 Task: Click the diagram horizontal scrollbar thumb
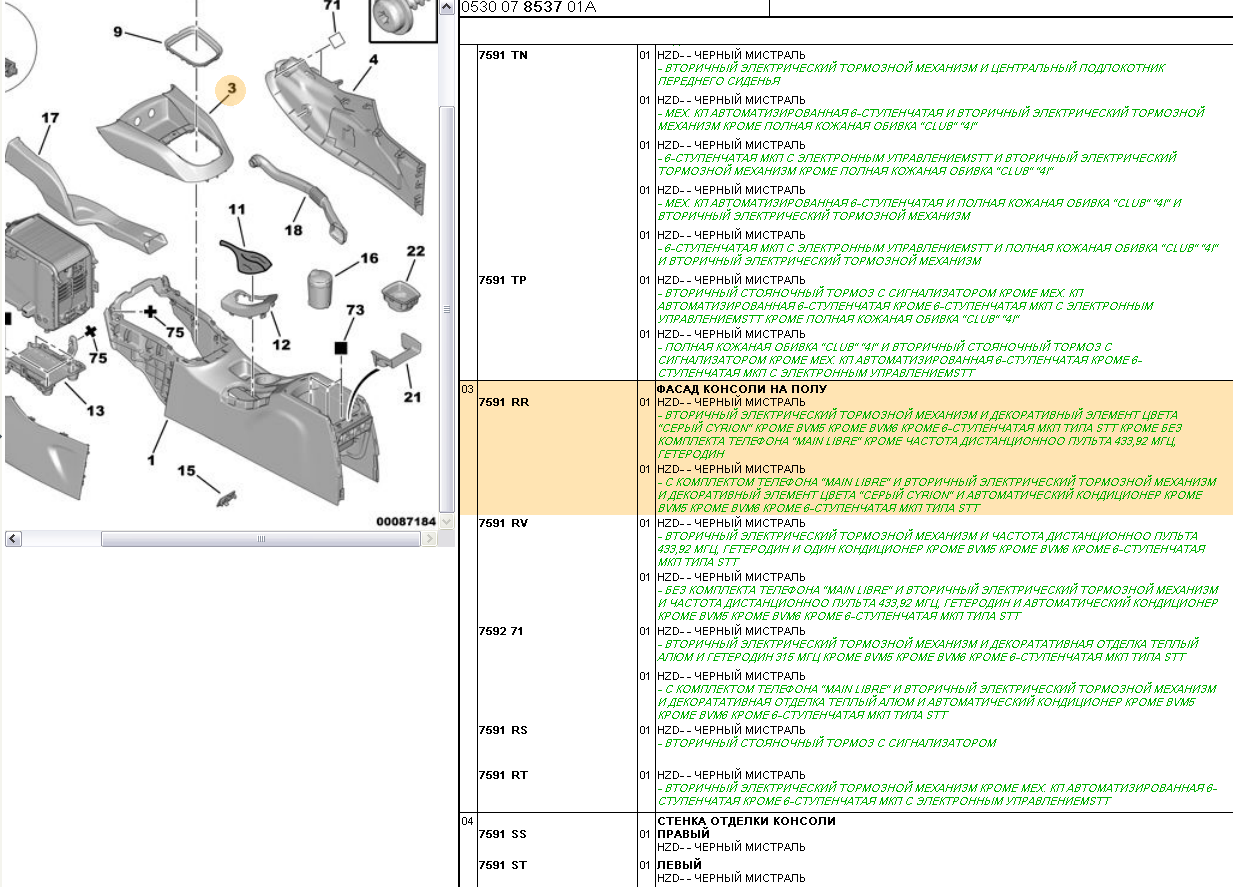(260, 539)
